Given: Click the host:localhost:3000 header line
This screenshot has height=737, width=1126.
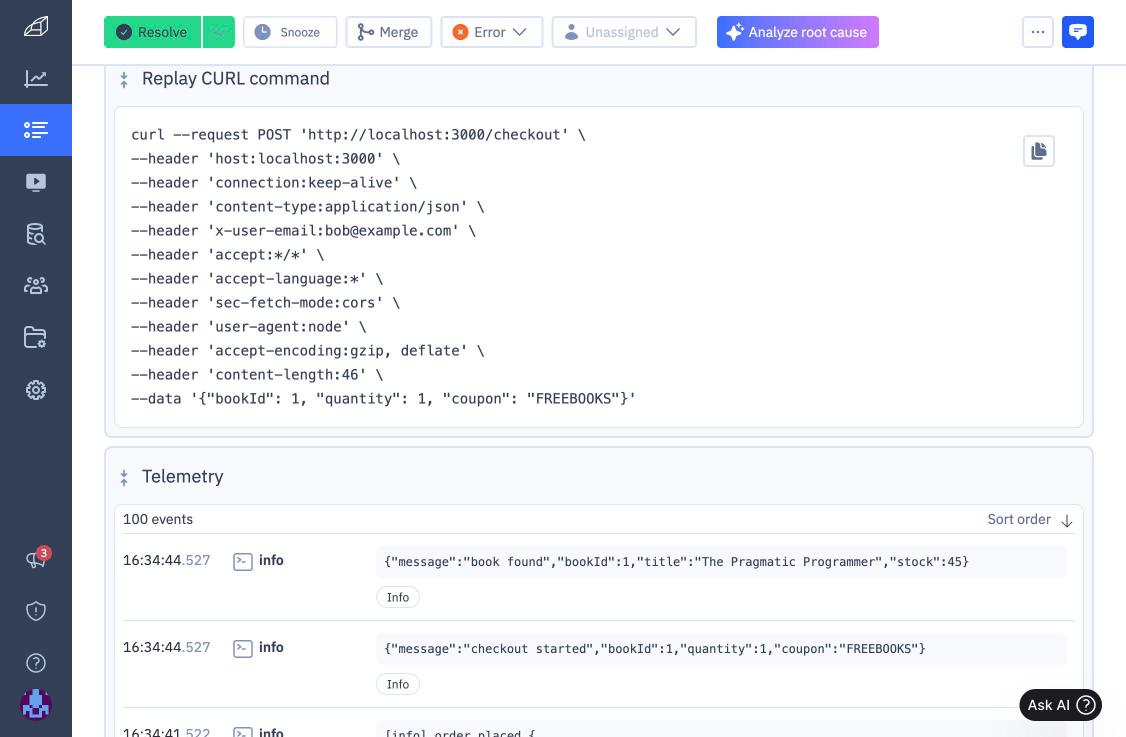Looking at the screenshot, I should pyautogui.click(x=265, y=159).
